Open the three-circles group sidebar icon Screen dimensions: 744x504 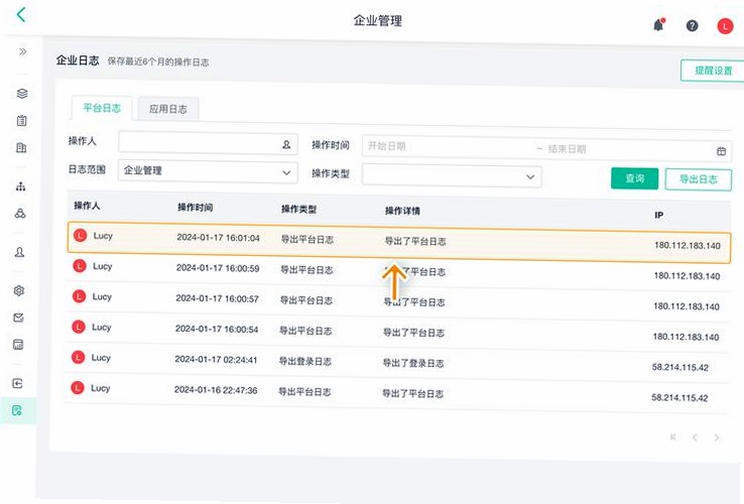click(x=20, y=213)
